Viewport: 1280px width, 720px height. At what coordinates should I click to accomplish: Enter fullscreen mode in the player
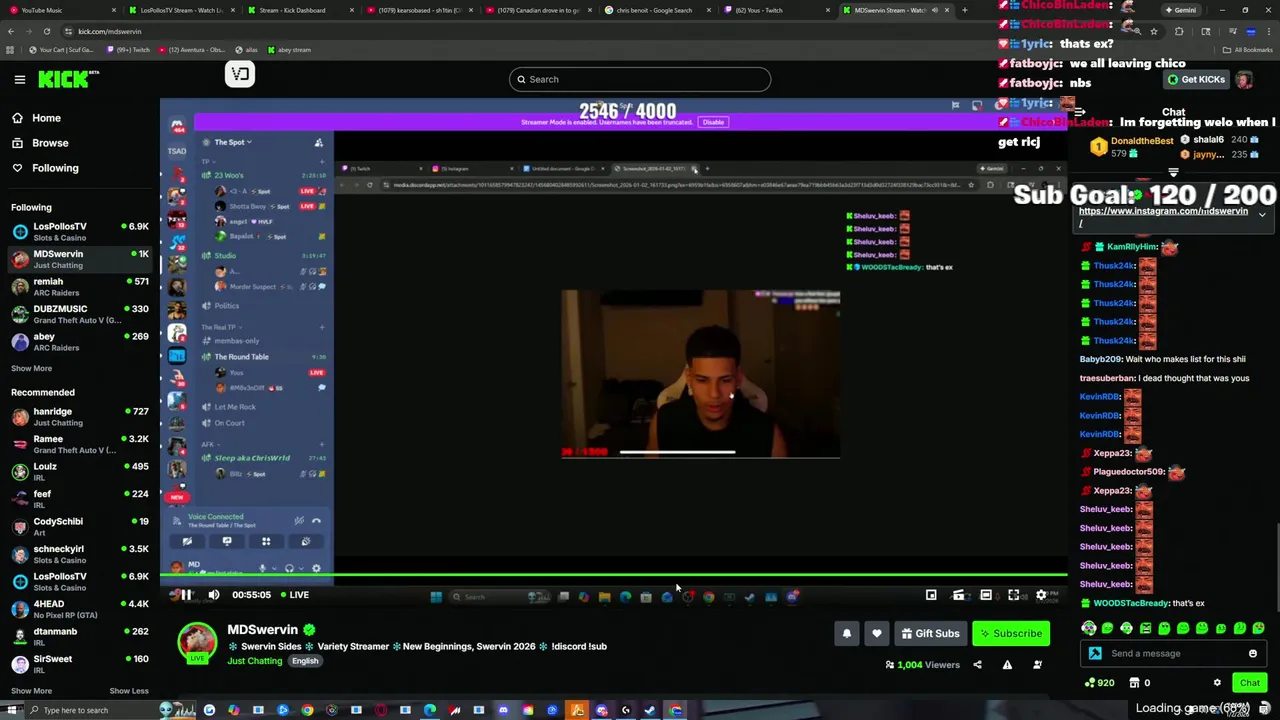(x=1013, y=595)
